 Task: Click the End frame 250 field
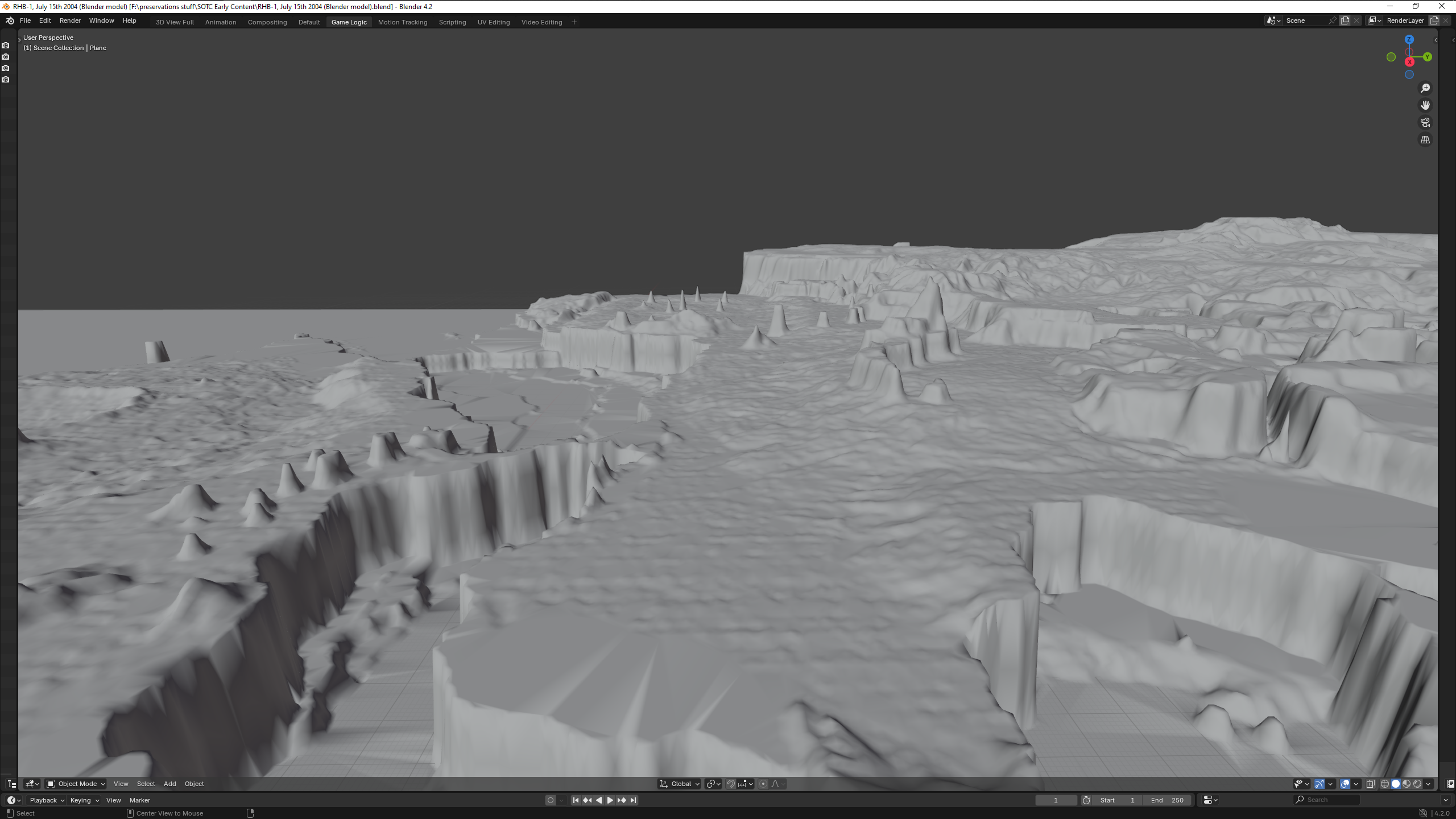coord(1167,800)
